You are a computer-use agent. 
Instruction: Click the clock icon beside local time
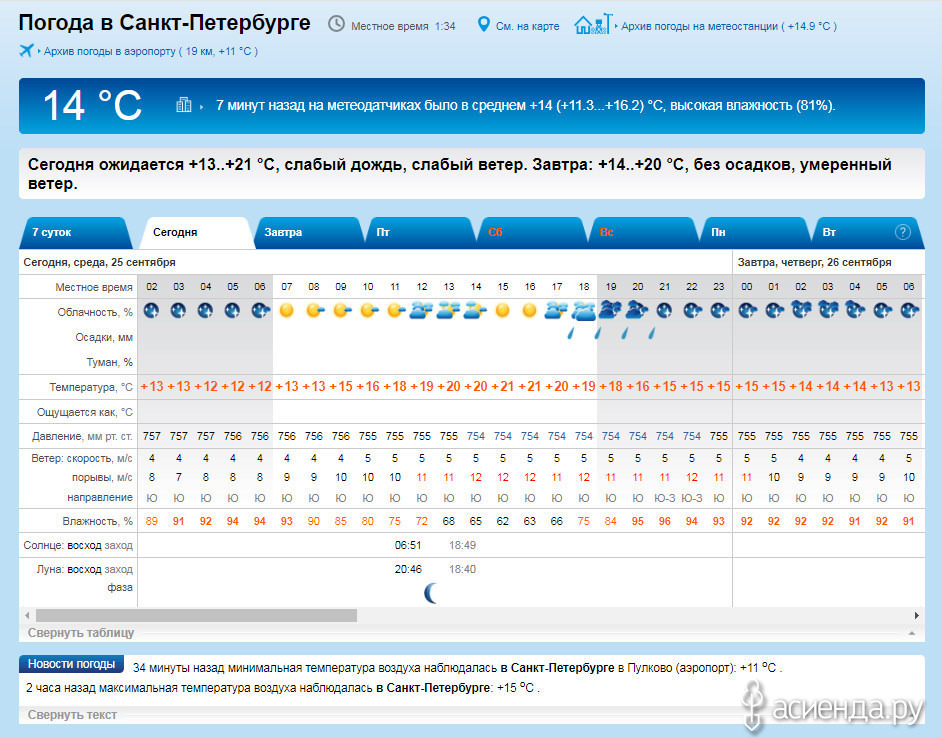pyautogui.click(x=336, y=24)
